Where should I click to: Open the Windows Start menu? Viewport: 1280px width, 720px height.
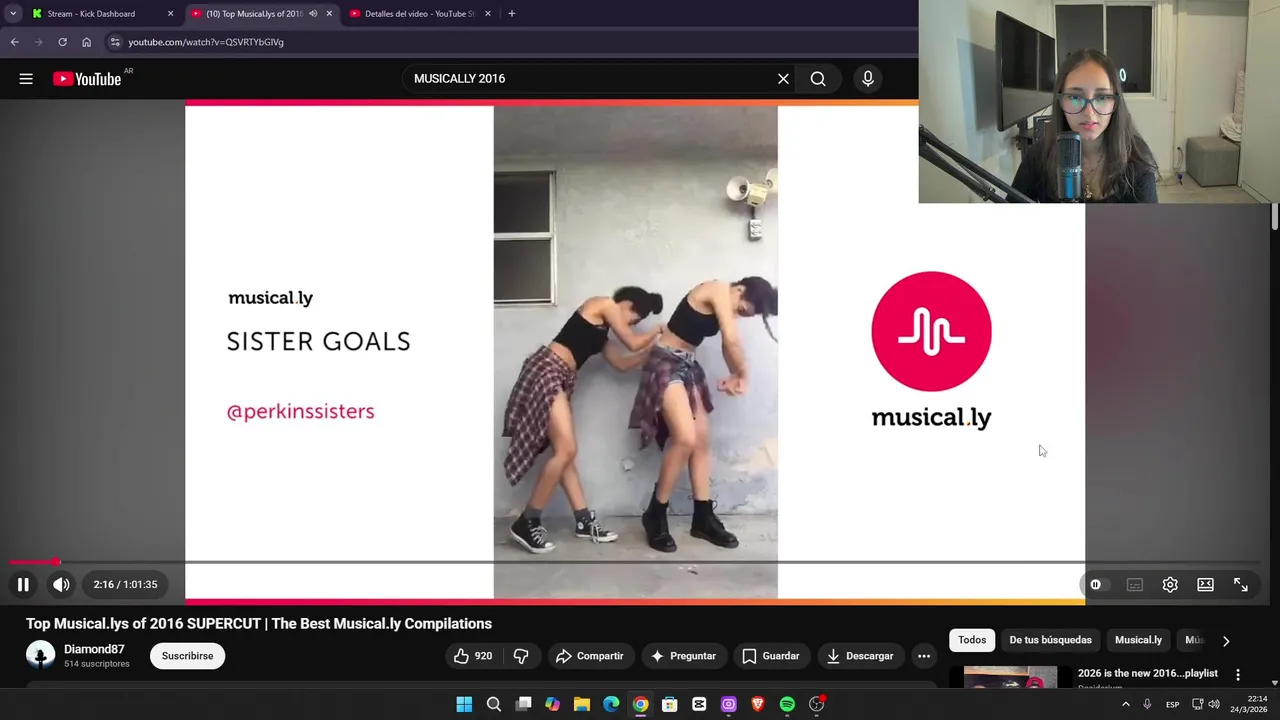point(464,704)
